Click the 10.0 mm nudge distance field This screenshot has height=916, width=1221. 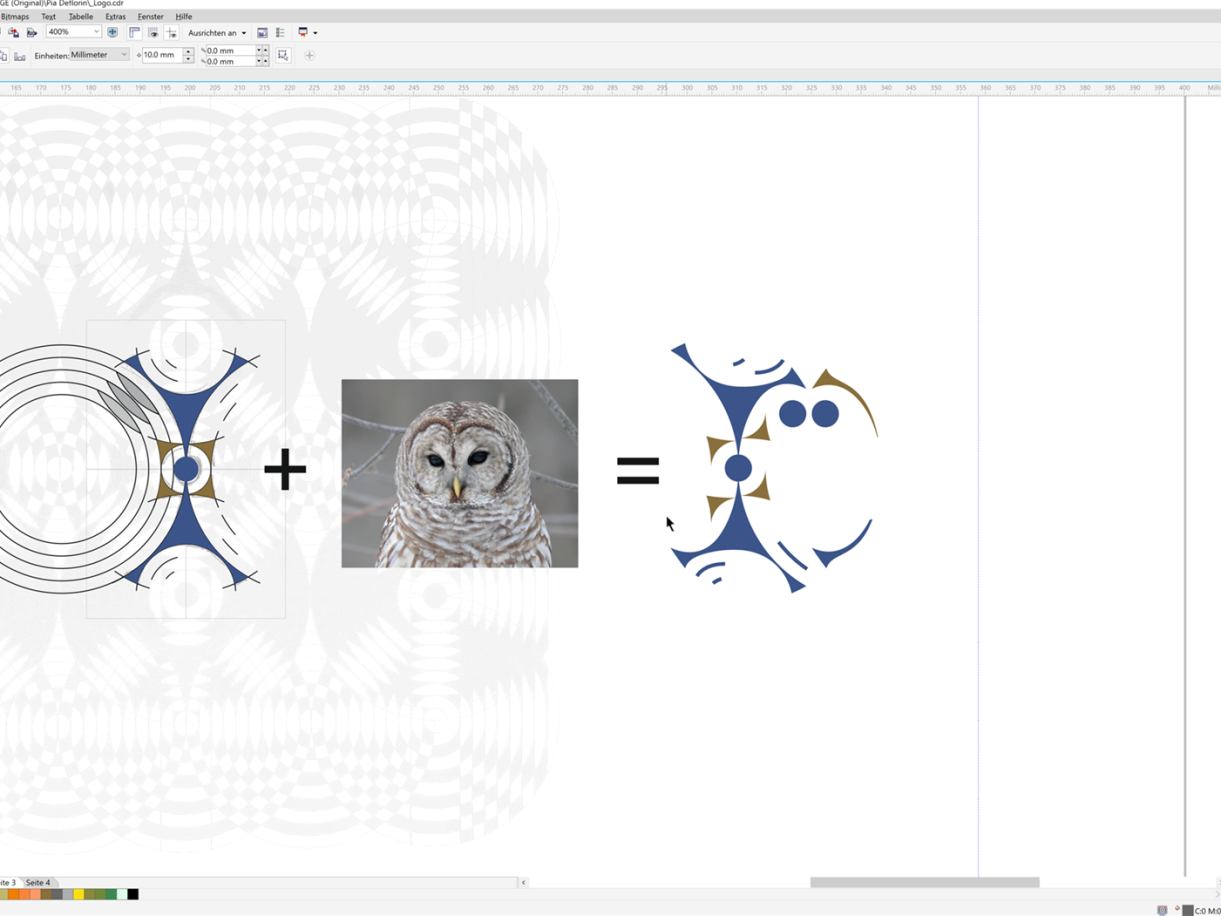click(160, 56)
